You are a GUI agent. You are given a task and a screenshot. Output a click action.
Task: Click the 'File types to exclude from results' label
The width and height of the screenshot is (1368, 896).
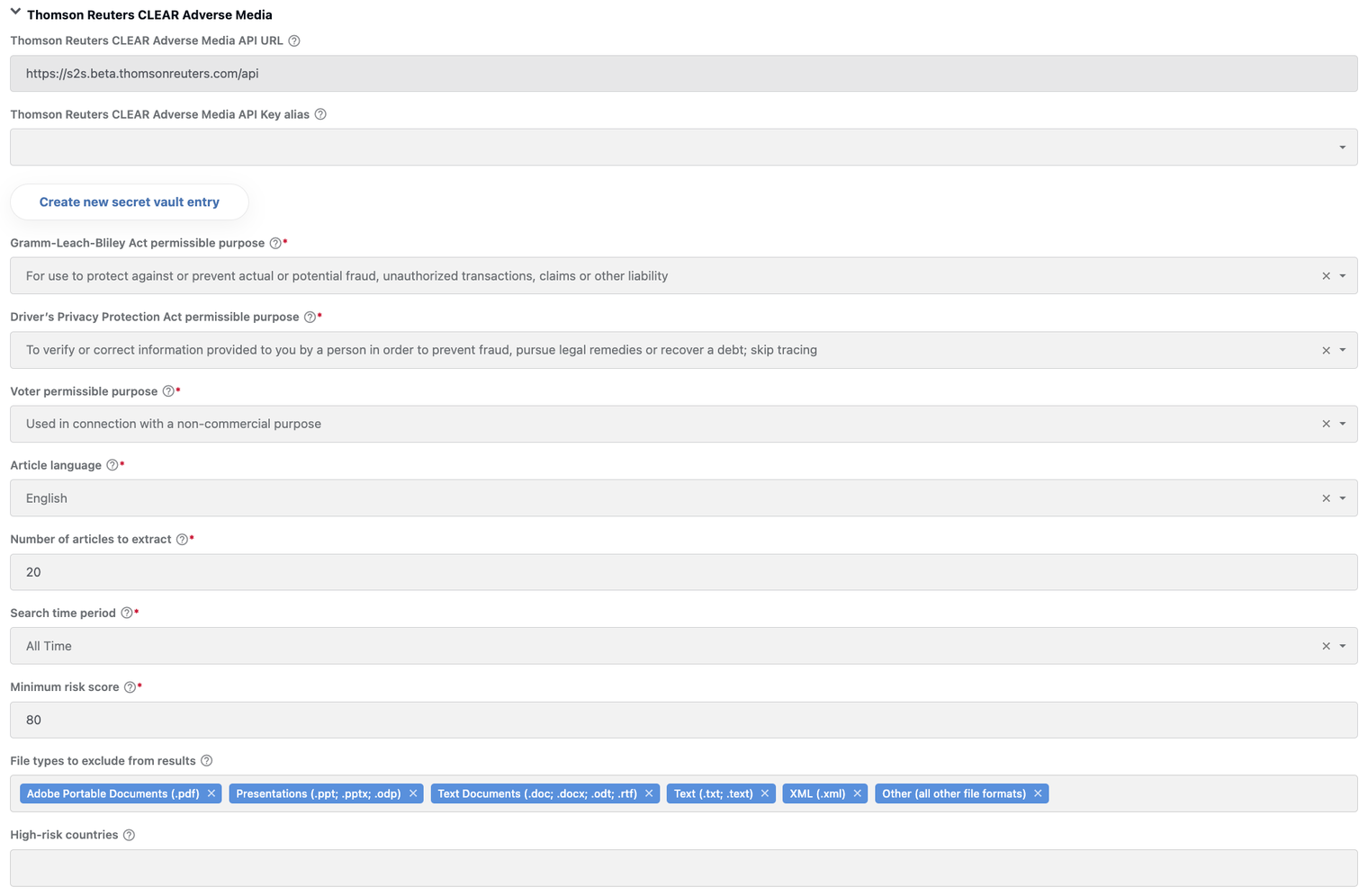click(103, 761)
